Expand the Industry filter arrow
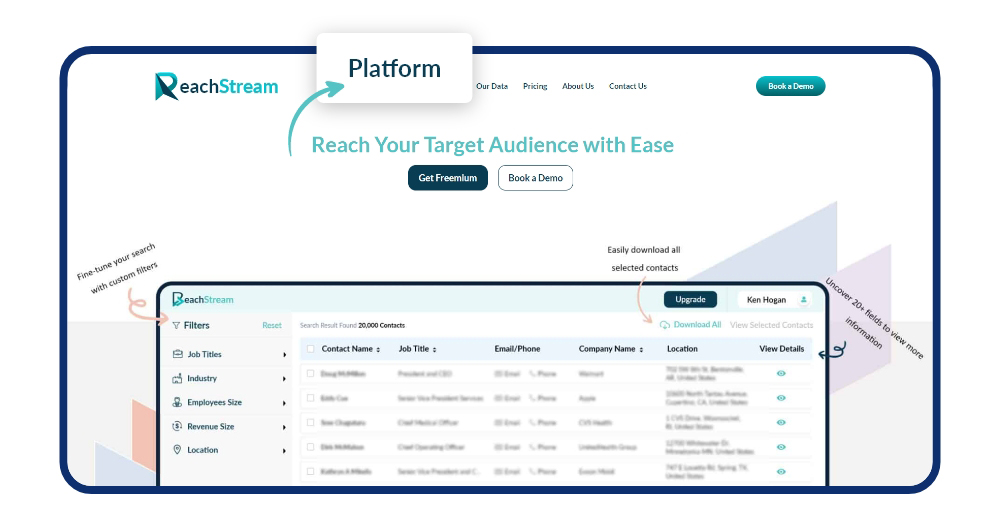Viewport: 1000px width, 521px height. tap(284, 379)
